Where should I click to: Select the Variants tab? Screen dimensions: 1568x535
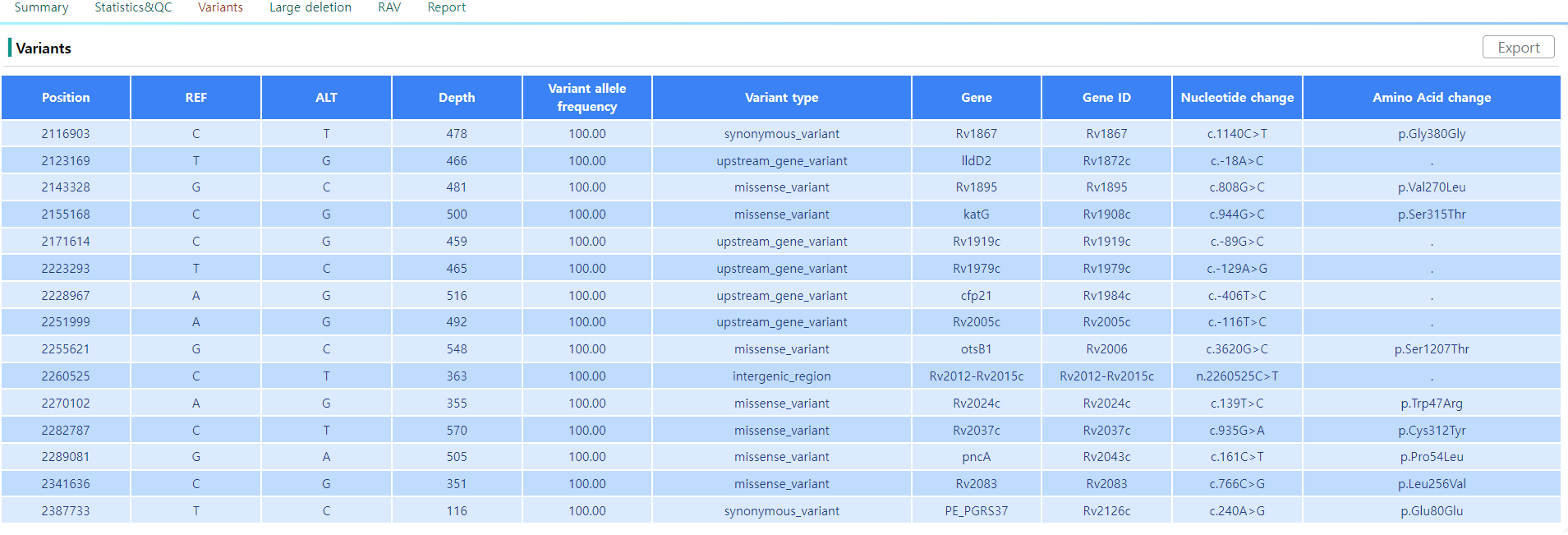220,7
